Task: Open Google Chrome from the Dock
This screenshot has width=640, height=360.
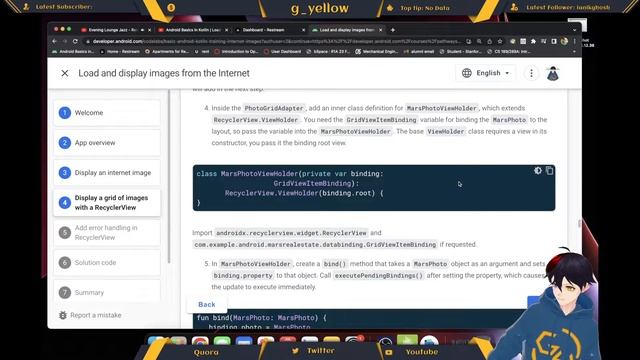Action: pos(200,341)
